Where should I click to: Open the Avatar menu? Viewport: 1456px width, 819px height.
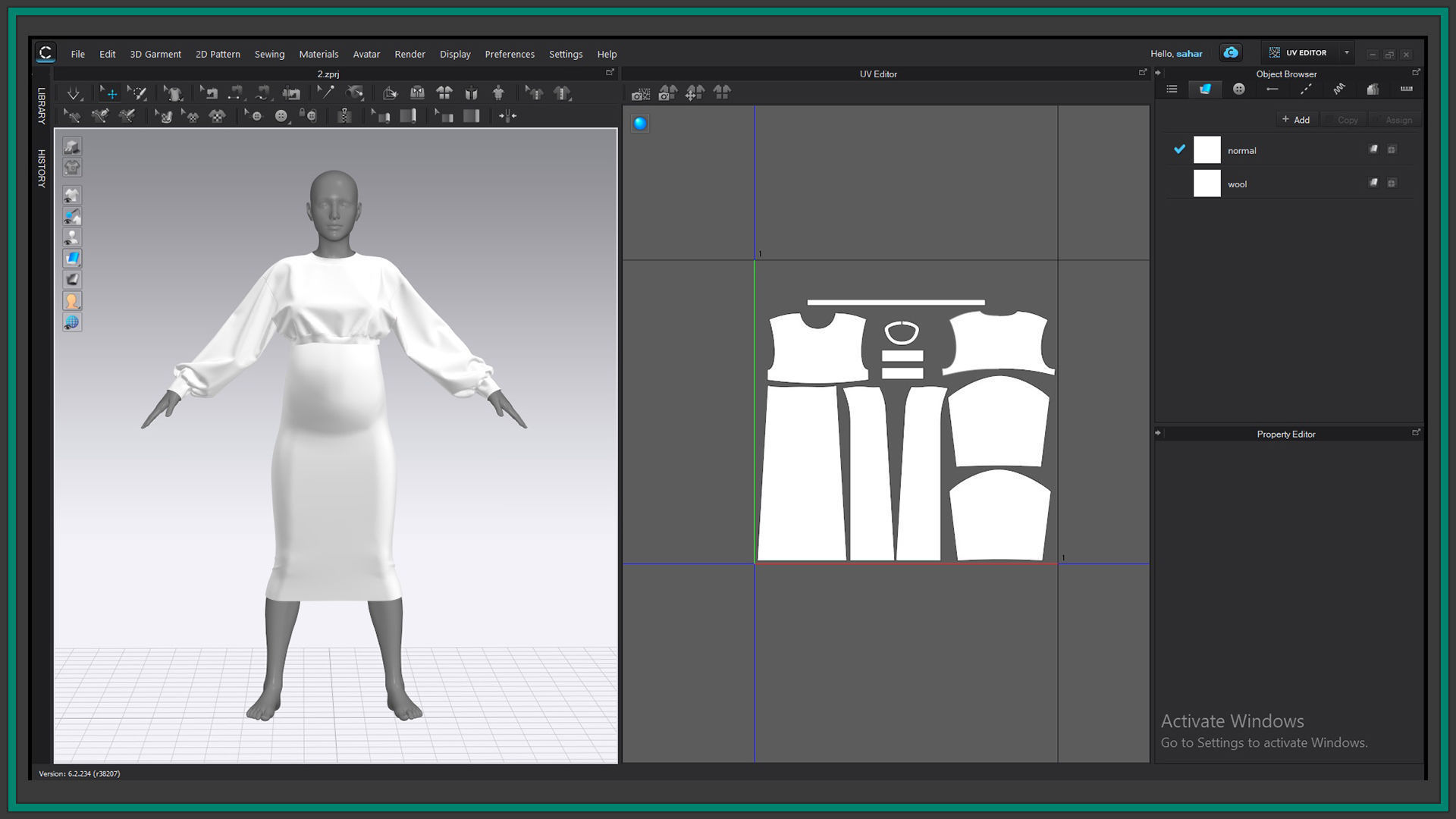point(366,54)
